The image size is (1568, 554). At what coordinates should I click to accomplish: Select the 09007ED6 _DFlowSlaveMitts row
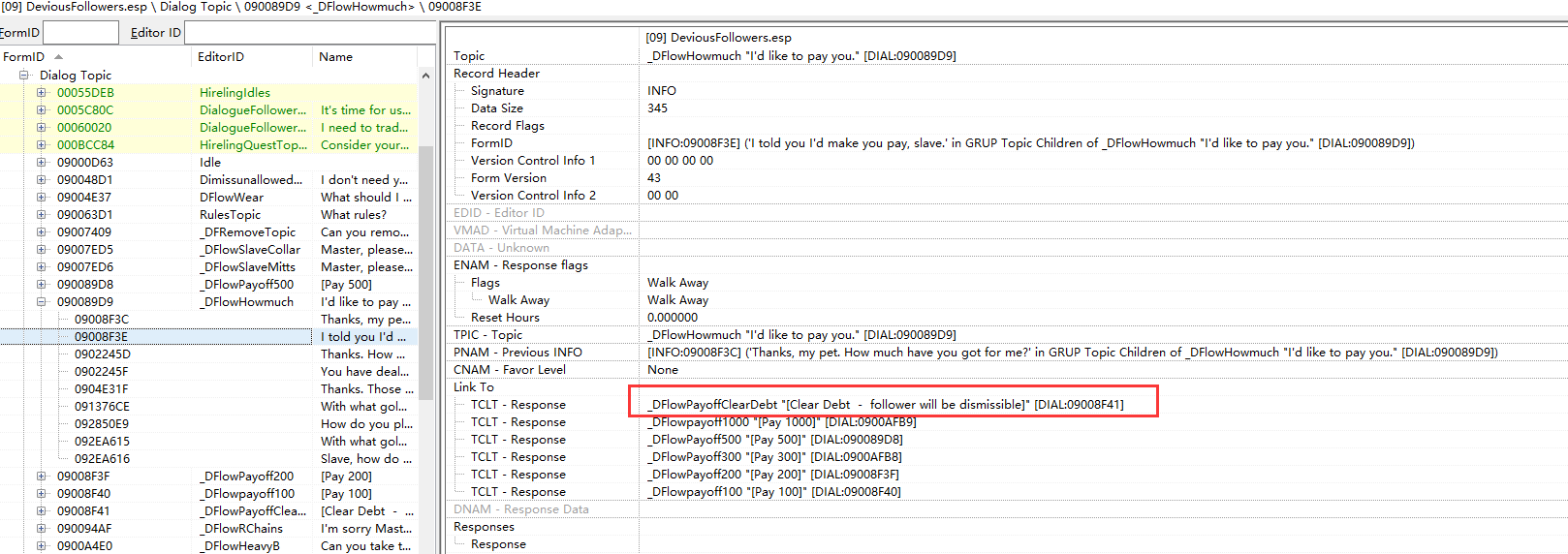click(208, 266)
